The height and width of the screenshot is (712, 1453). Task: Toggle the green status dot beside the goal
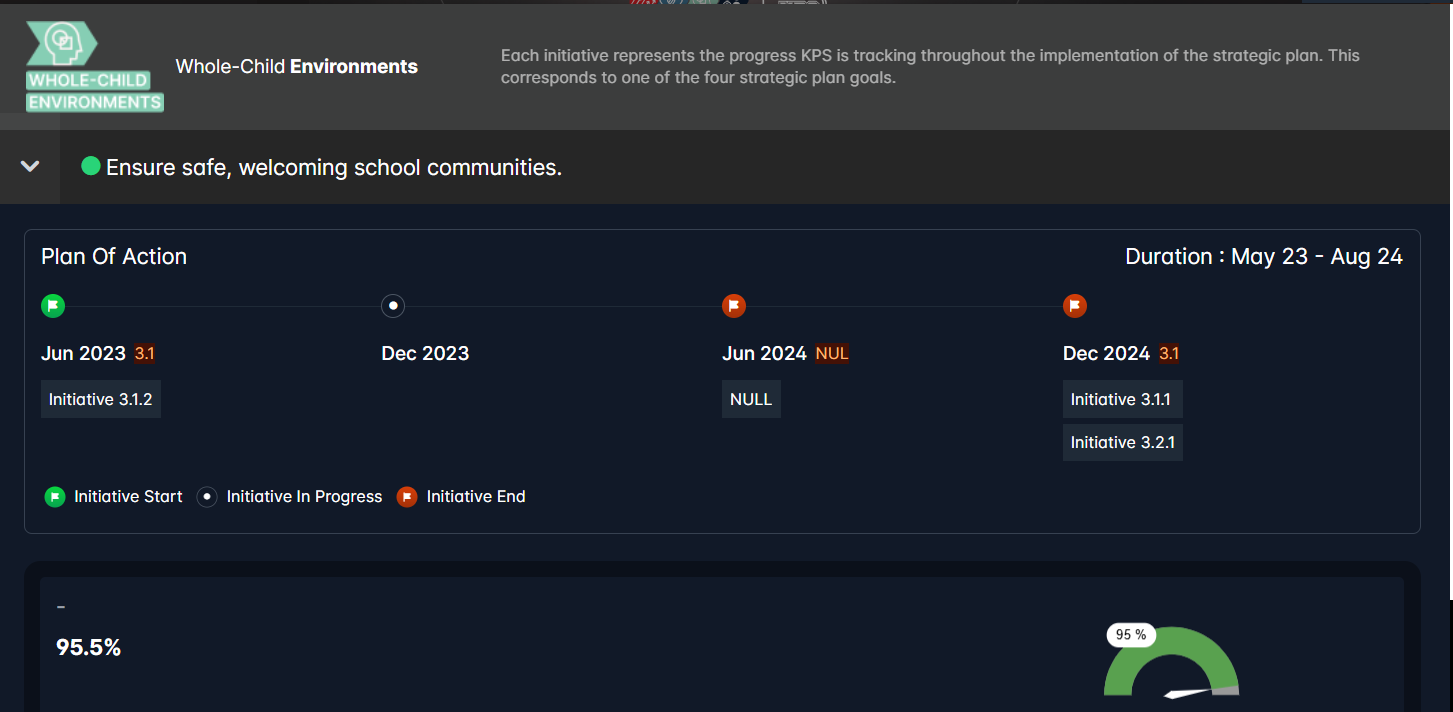(90, 166)
